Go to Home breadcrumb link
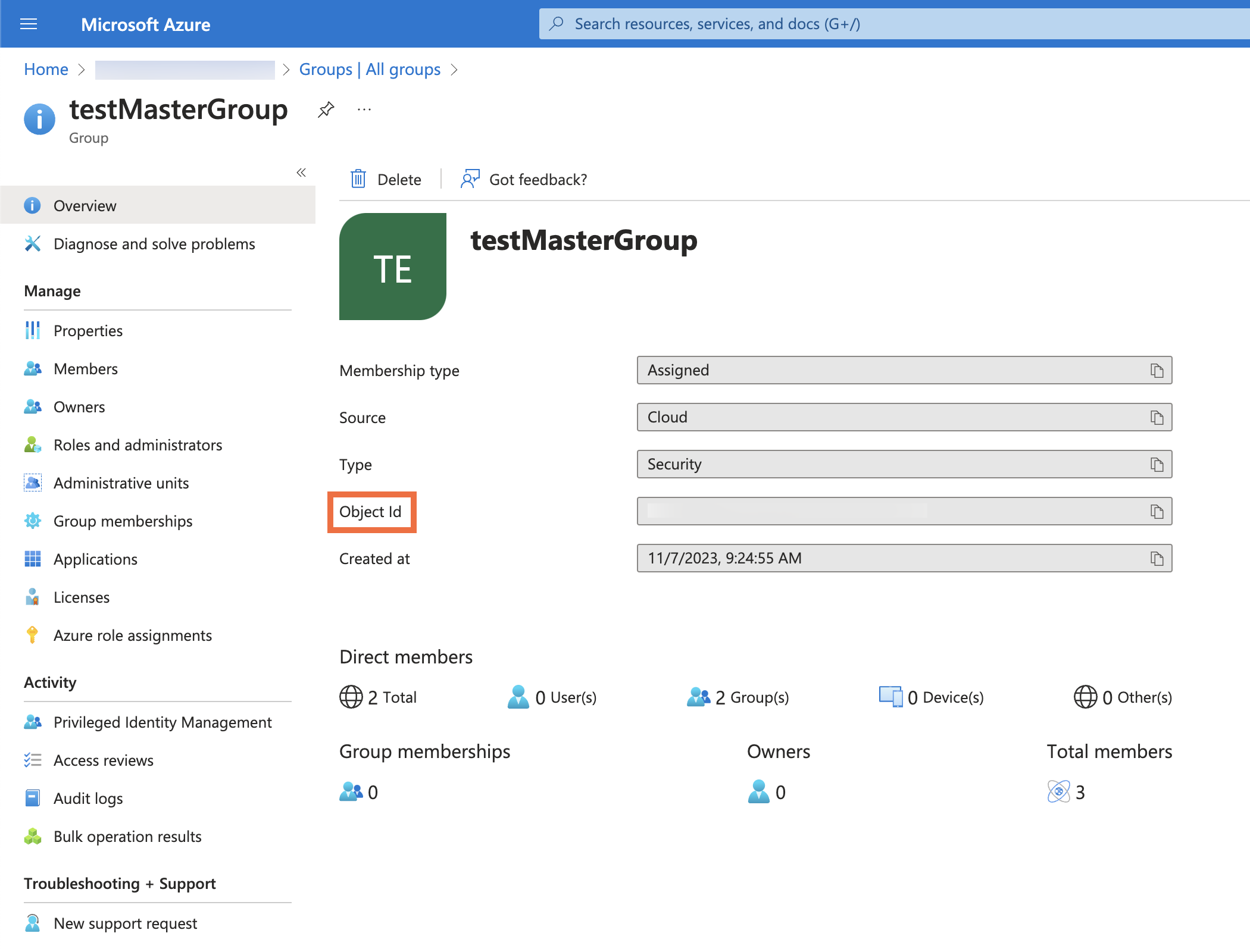 pos(46,70)
